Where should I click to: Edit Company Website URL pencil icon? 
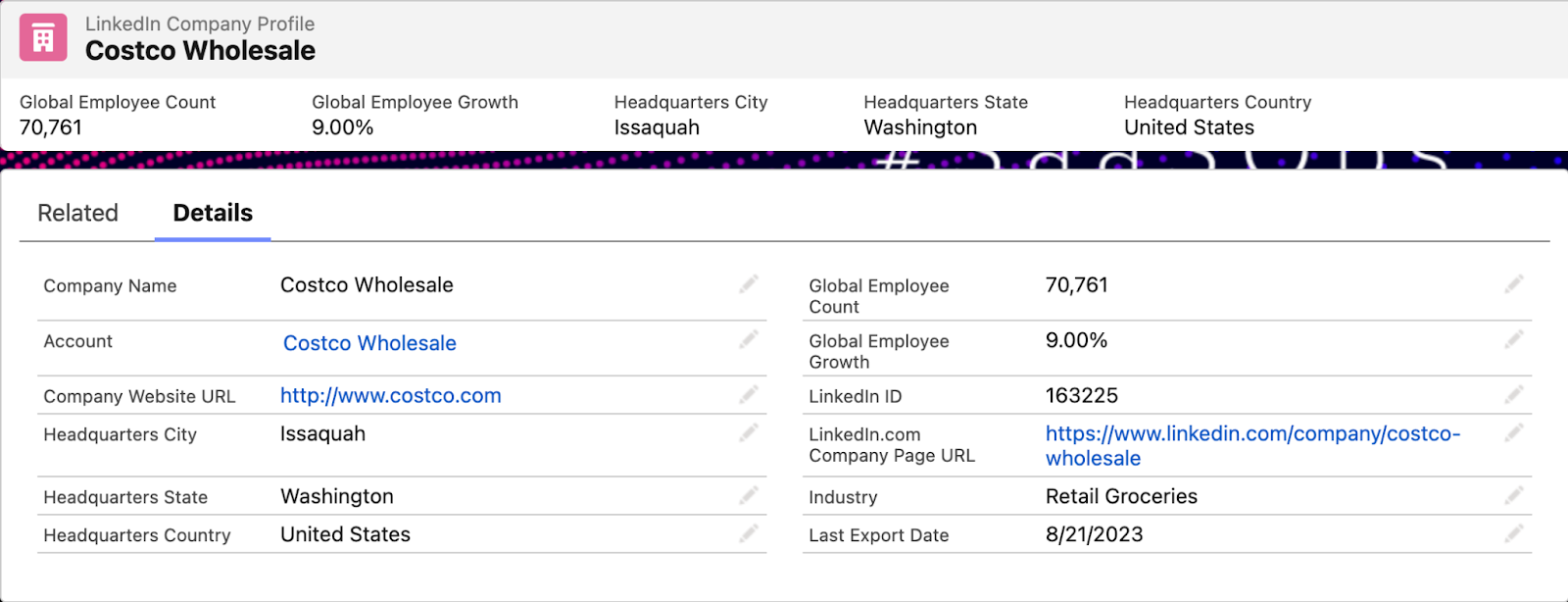point(749,394)
